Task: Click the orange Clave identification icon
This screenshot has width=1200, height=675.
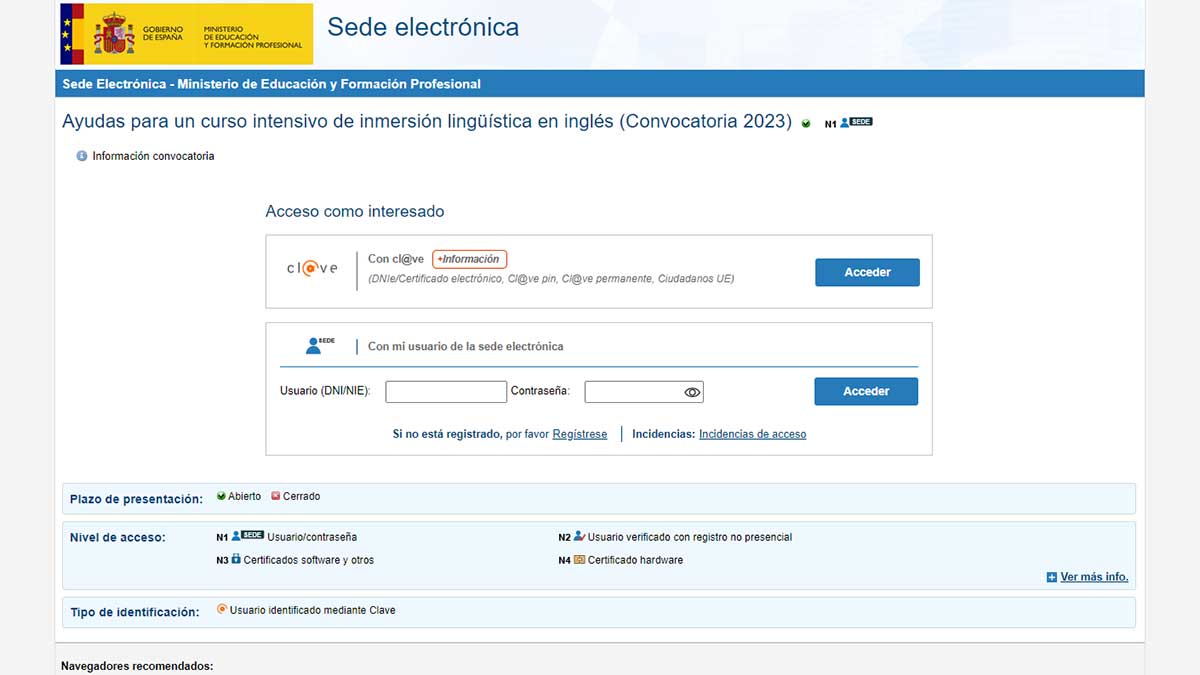Action: (x=222, y=609)
